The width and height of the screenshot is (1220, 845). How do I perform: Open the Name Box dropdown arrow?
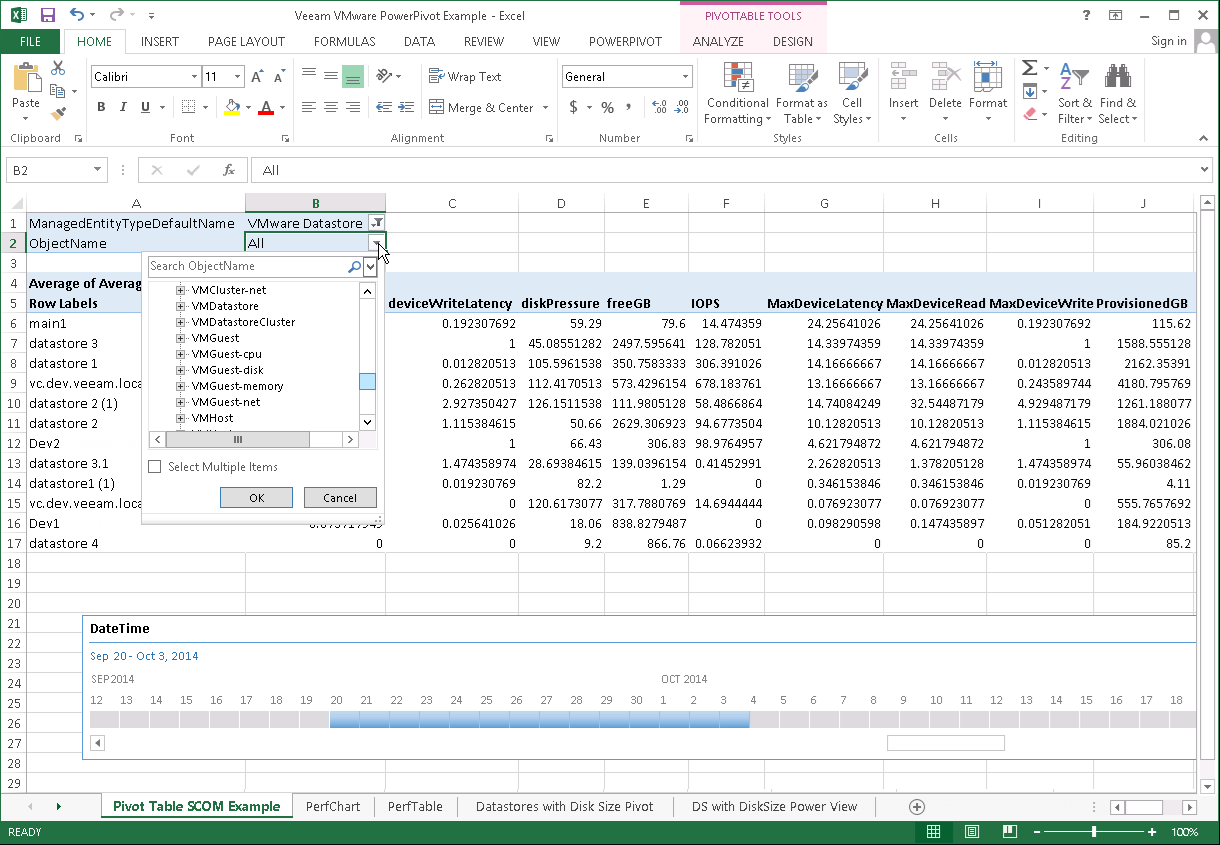tap(97, 171)
